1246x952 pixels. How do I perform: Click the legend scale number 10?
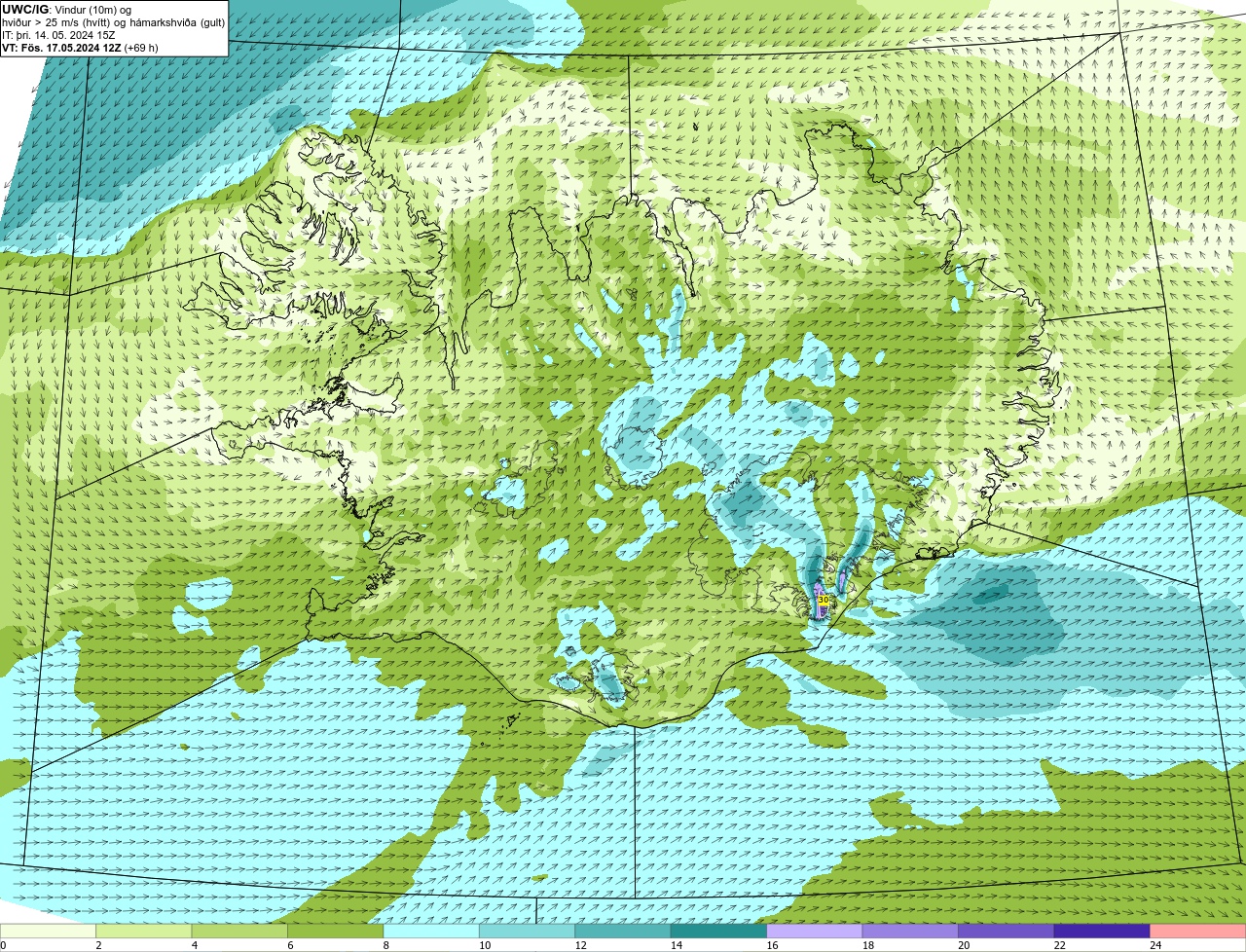pyautogui.click(x=484, y=945)
